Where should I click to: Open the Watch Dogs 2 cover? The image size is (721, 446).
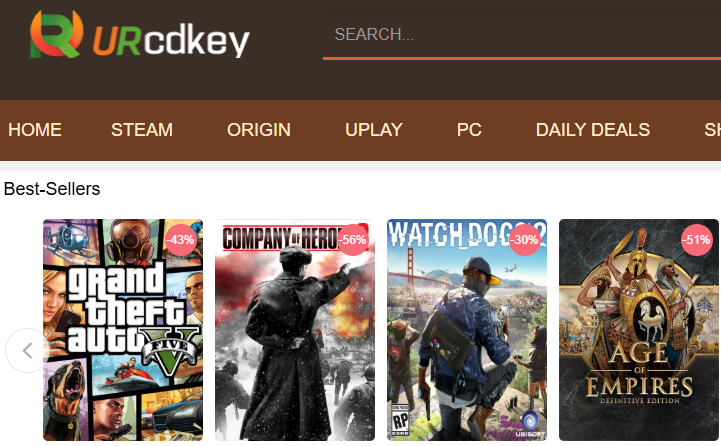(x=467, y=330)
